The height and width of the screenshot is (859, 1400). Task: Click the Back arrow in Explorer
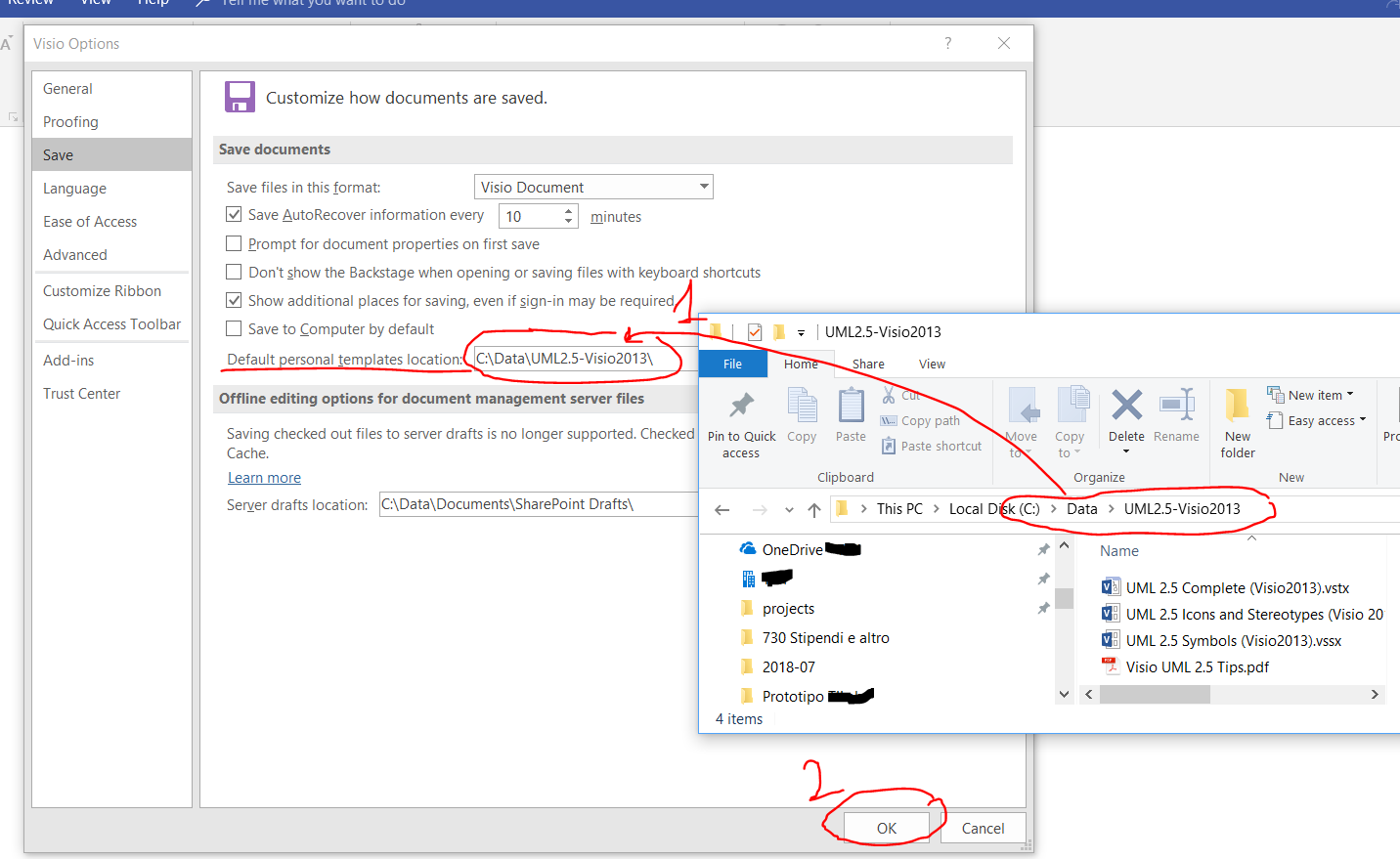[x=722, y=509]
